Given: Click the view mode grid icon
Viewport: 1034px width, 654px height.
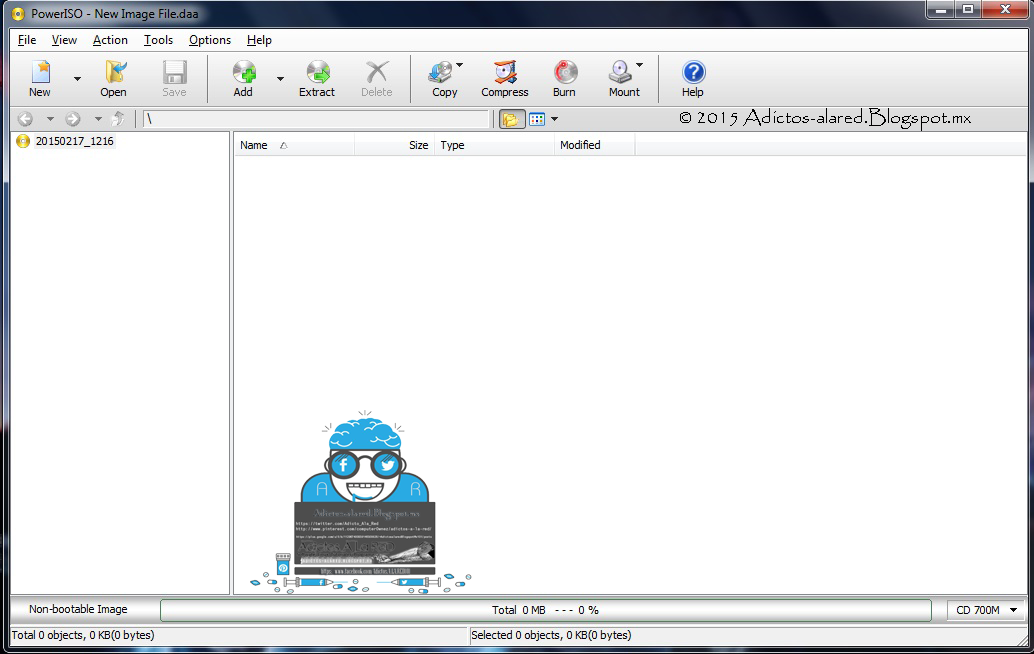Looking at the screenshot, I should click(x=537, y=119).
